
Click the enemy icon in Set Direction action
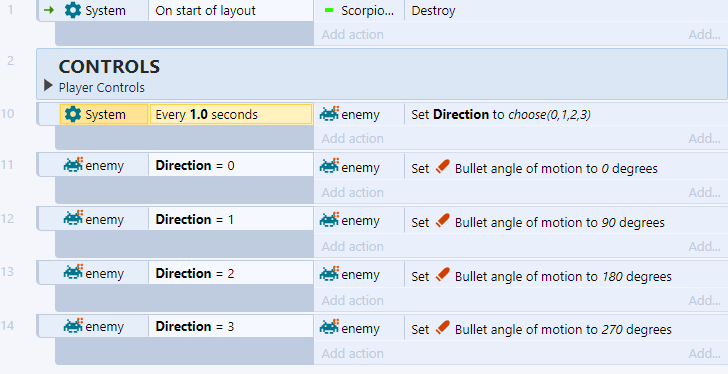pyautogui.click(x=329, y=113)
